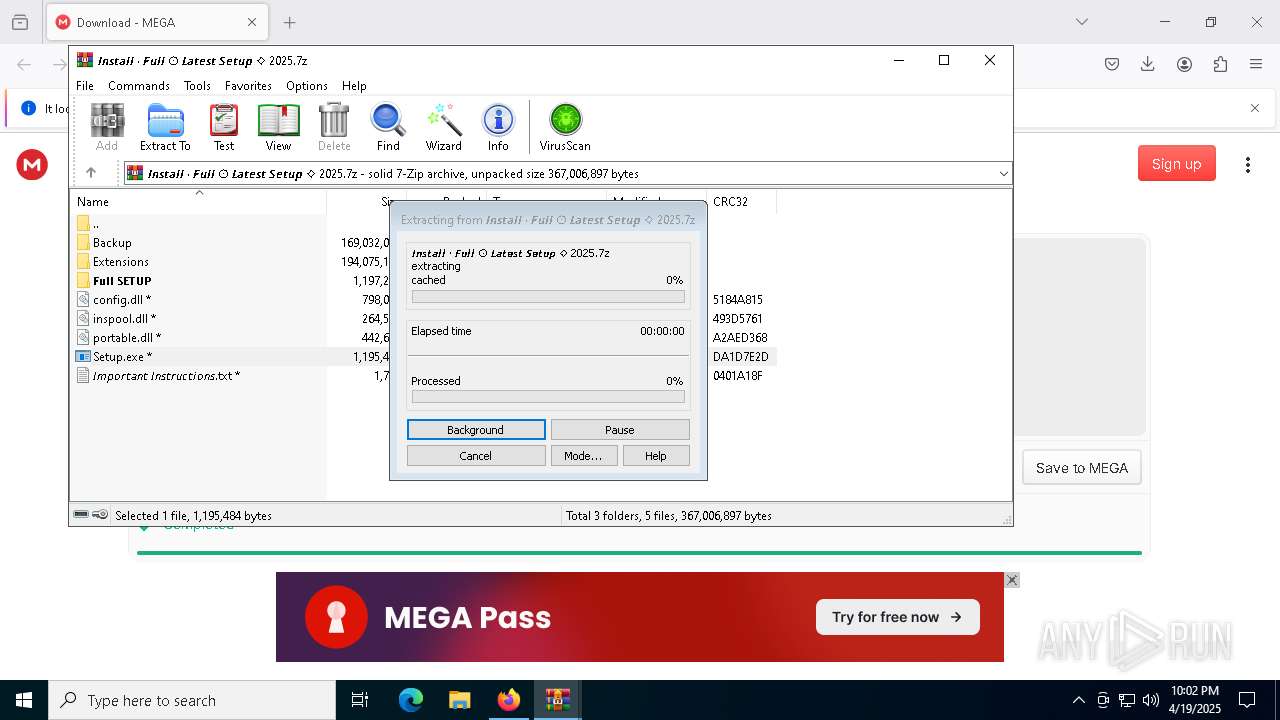Dismiss the browser notification bar
Screen dimensions: 1280x720
1255,108
